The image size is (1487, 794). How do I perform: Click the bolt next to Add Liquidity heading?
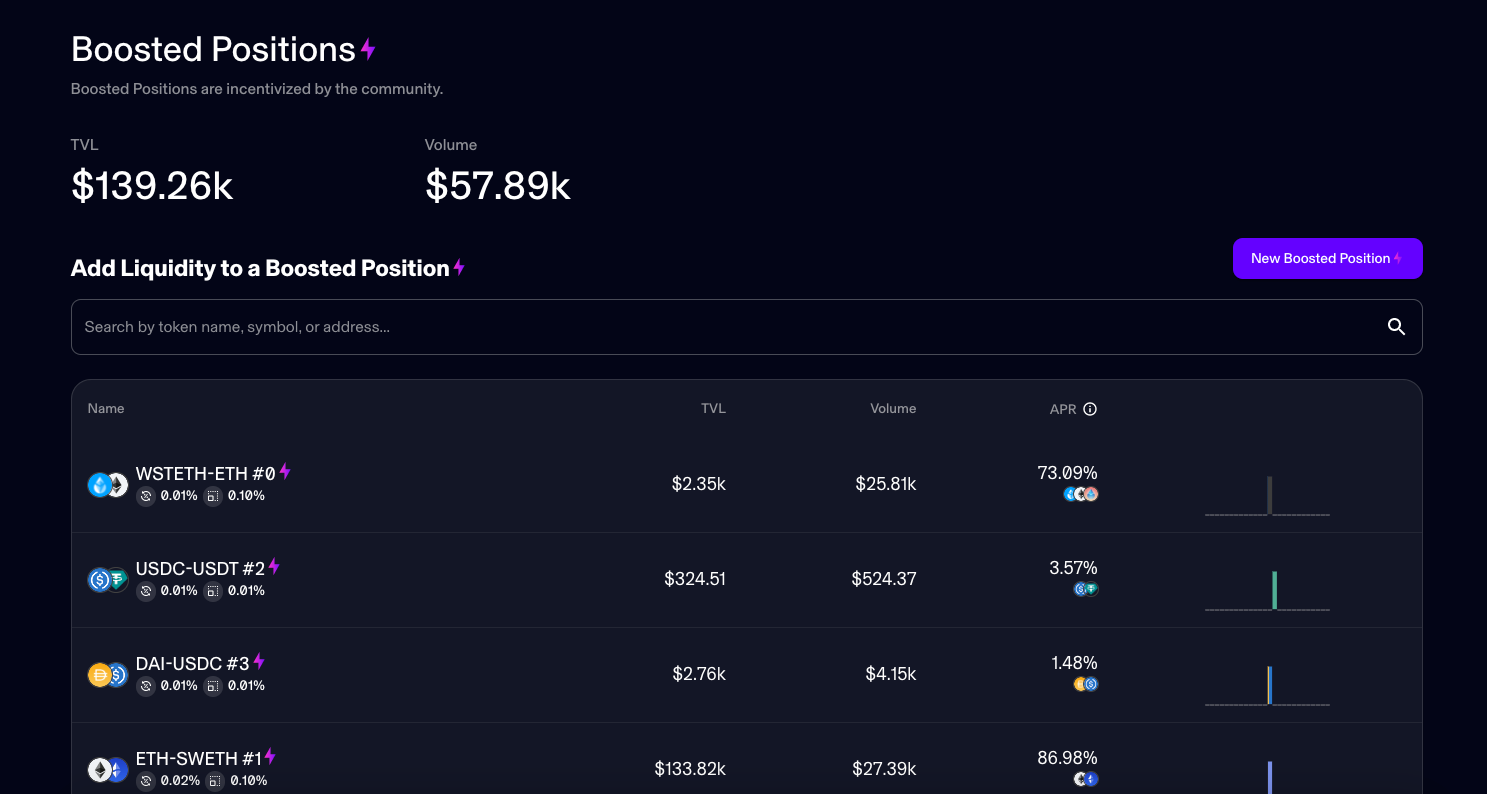pos(459,267)
